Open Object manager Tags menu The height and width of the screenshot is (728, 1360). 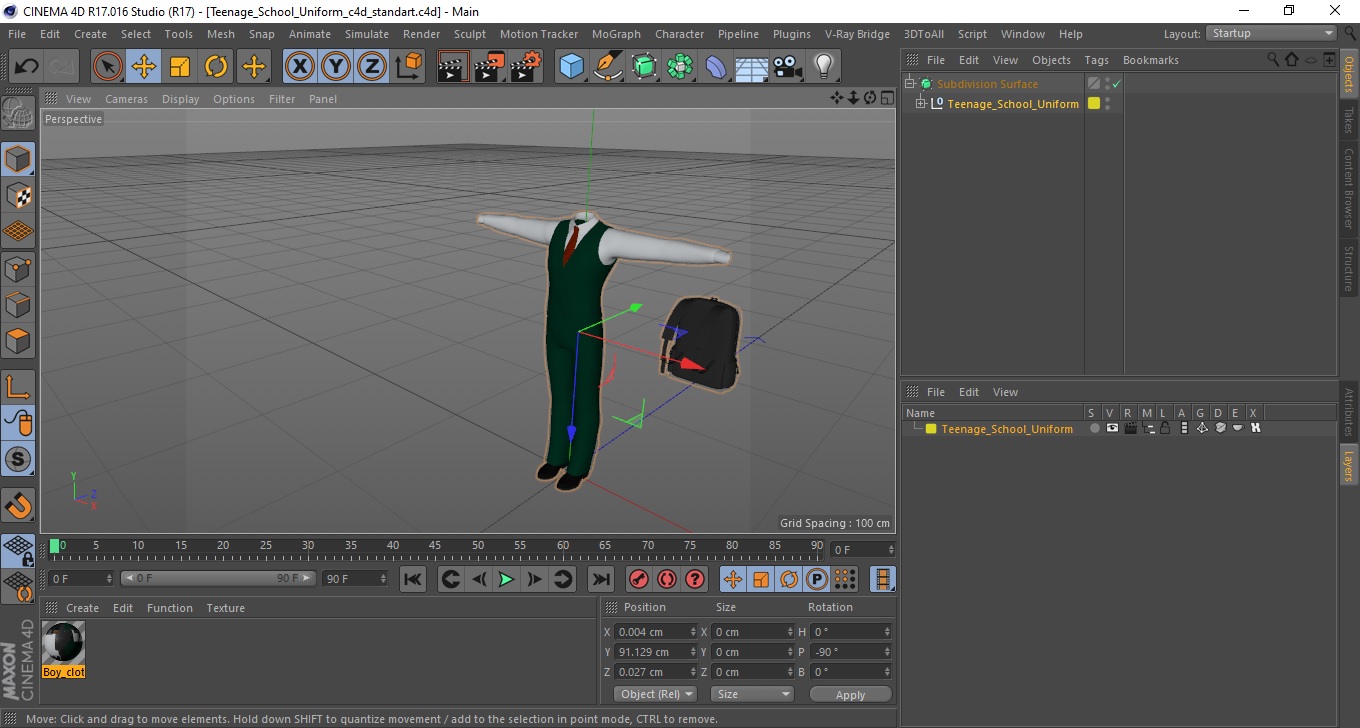1096,60
